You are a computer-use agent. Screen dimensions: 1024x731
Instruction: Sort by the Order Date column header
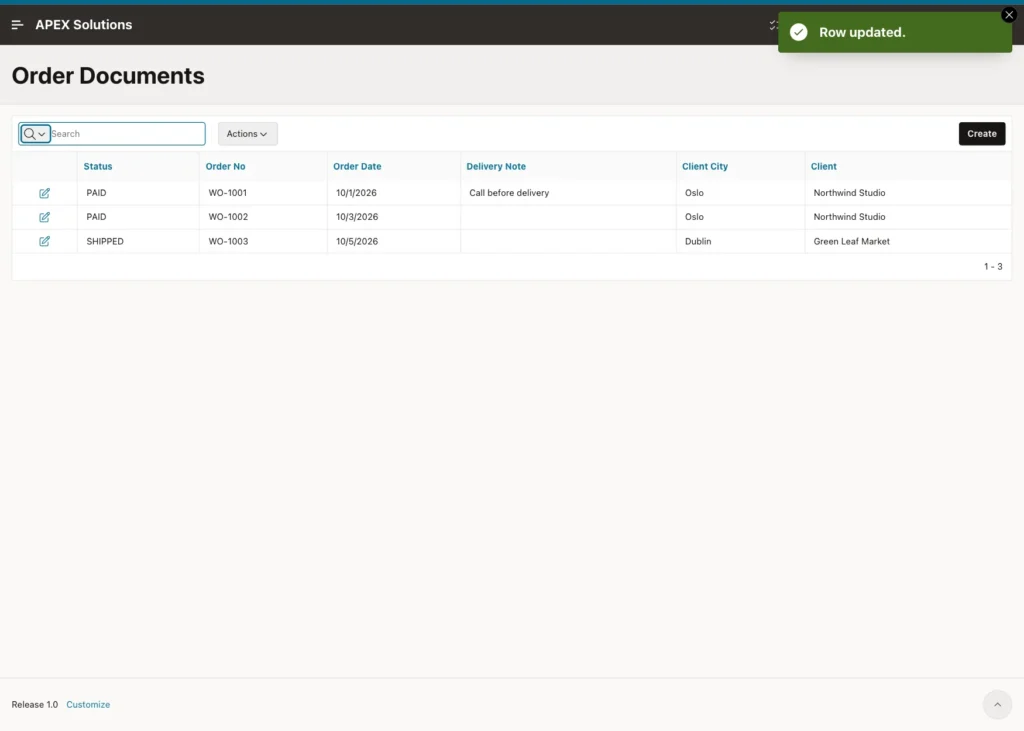pos(357,167)
